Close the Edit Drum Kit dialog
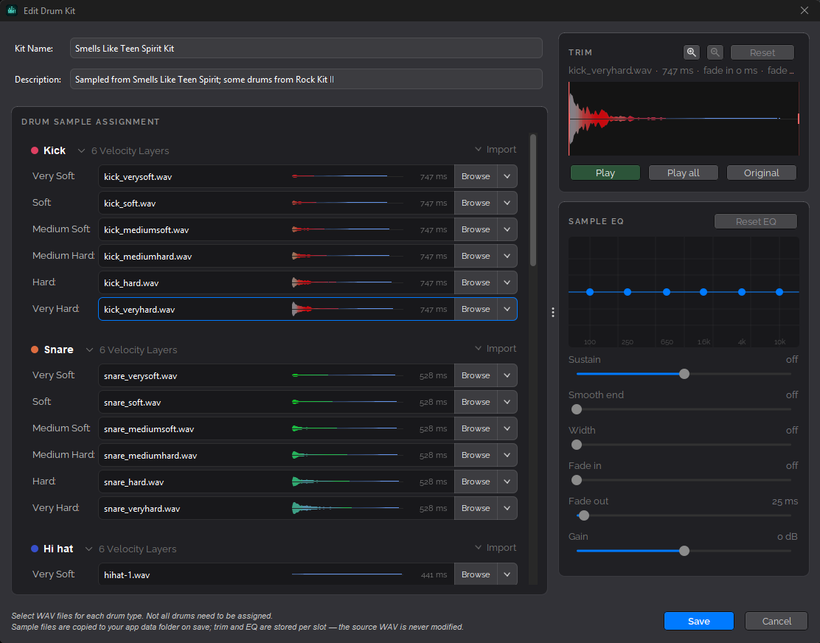This screenshot has height=643, width=820. point(804,10)
